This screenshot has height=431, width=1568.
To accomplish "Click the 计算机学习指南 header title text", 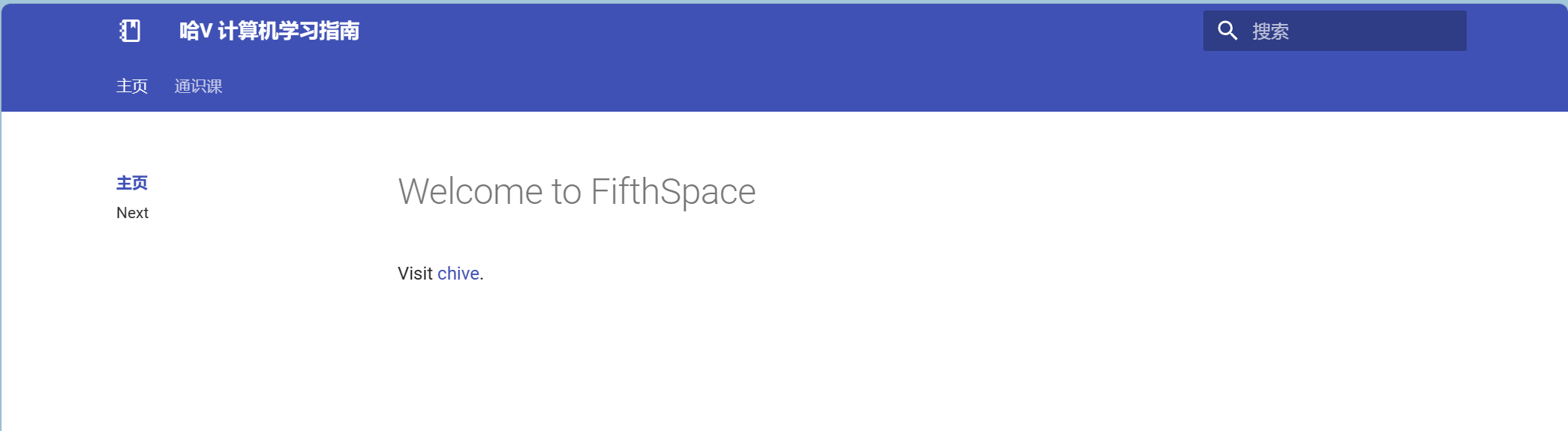I will coord(289,31).
